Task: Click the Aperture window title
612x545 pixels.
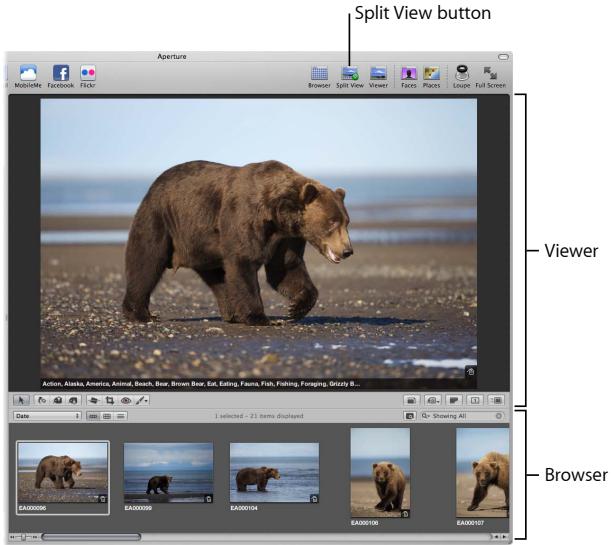Action: [172, 57]
